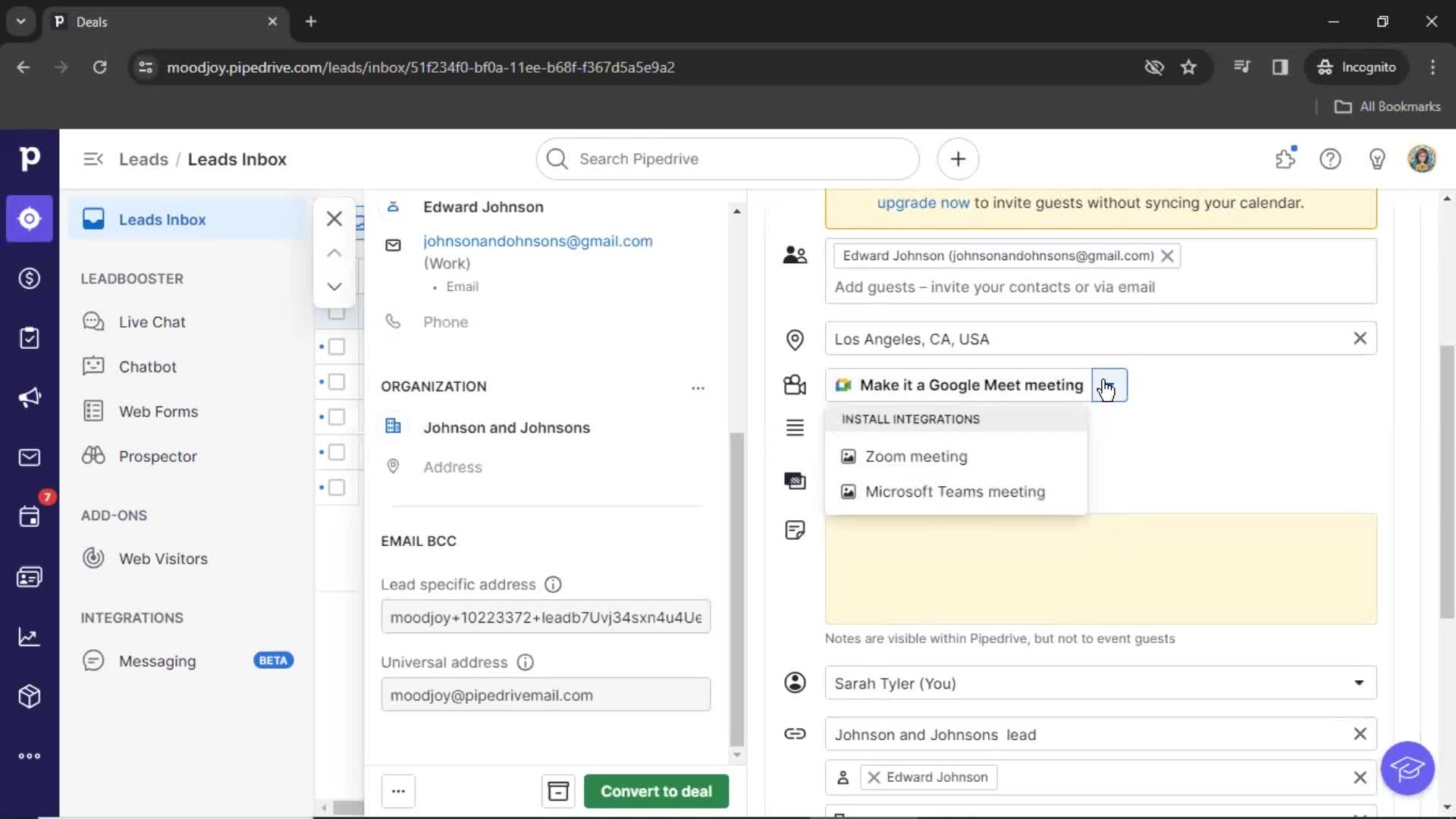
Task: Open Leads Inbox in sidebar
Action: (x=188, y=219)
